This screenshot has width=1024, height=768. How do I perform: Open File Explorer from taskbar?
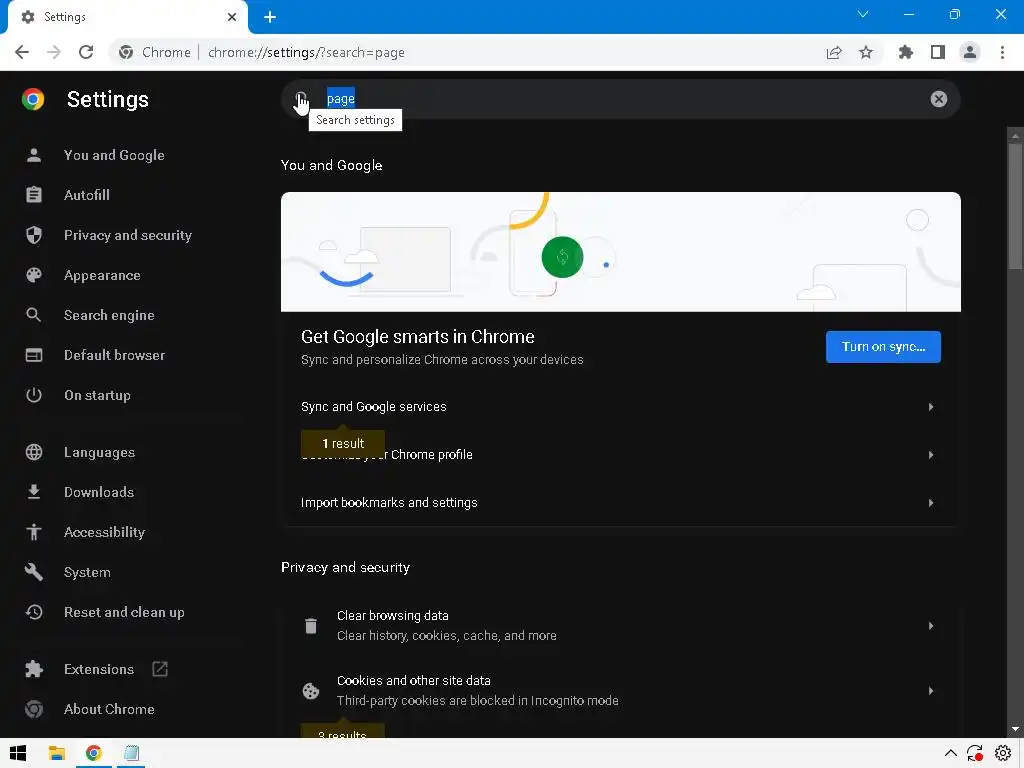(57, 753)
